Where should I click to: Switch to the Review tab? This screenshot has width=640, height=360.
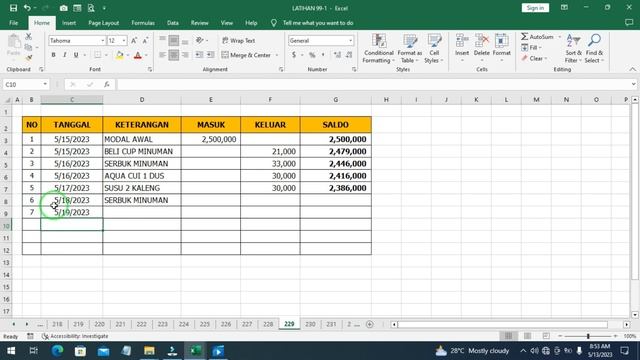click(x=200, y=23)
